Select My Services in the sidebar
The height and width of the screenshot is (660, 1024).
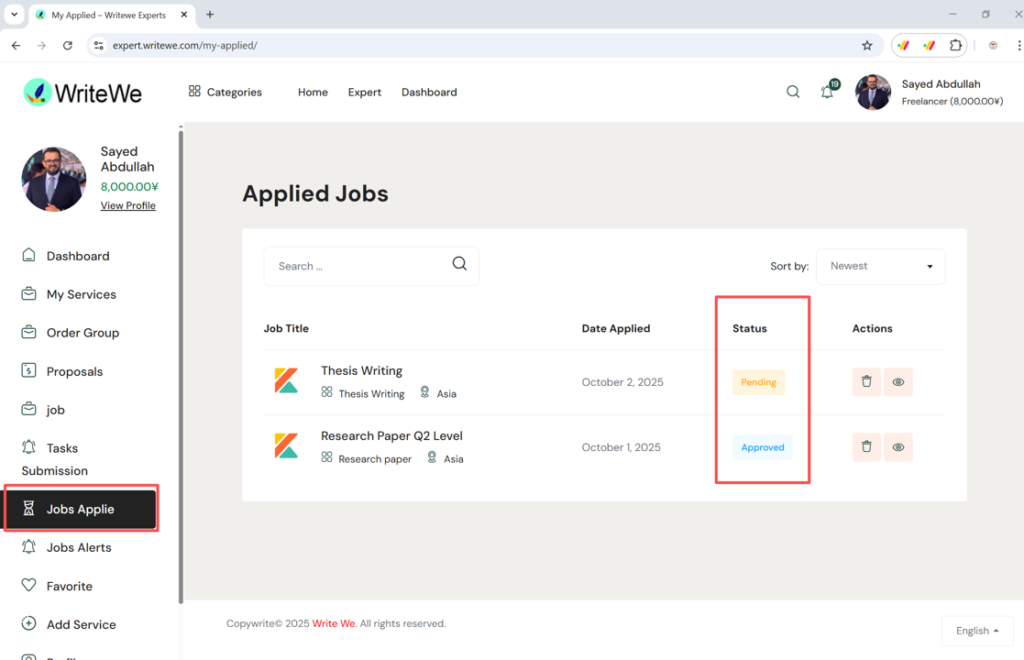(x=81, y=294)
